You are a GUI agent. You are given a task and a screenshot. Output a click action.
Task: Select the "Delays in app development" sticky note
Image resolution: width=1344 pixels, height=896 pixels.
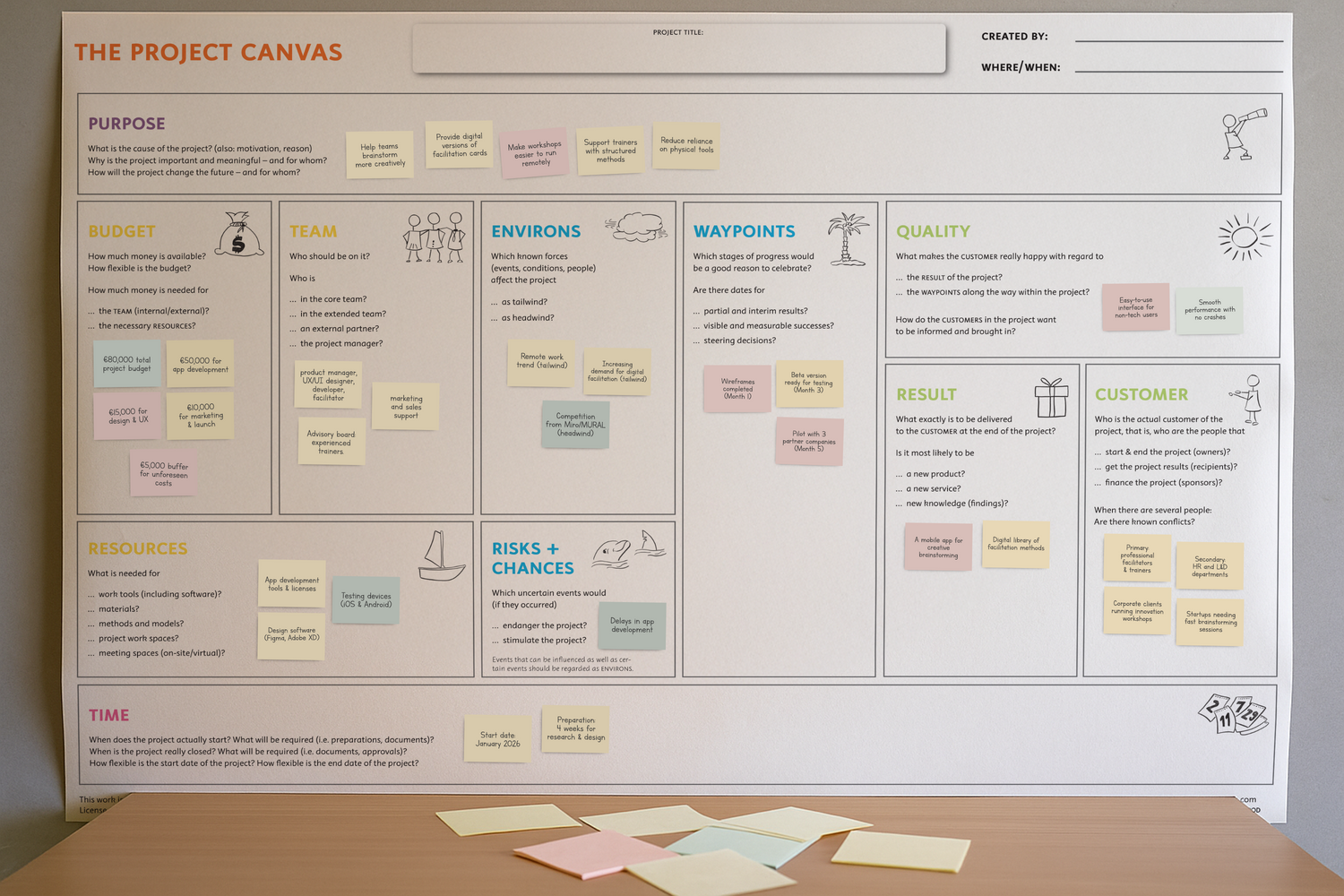(632, 625)
